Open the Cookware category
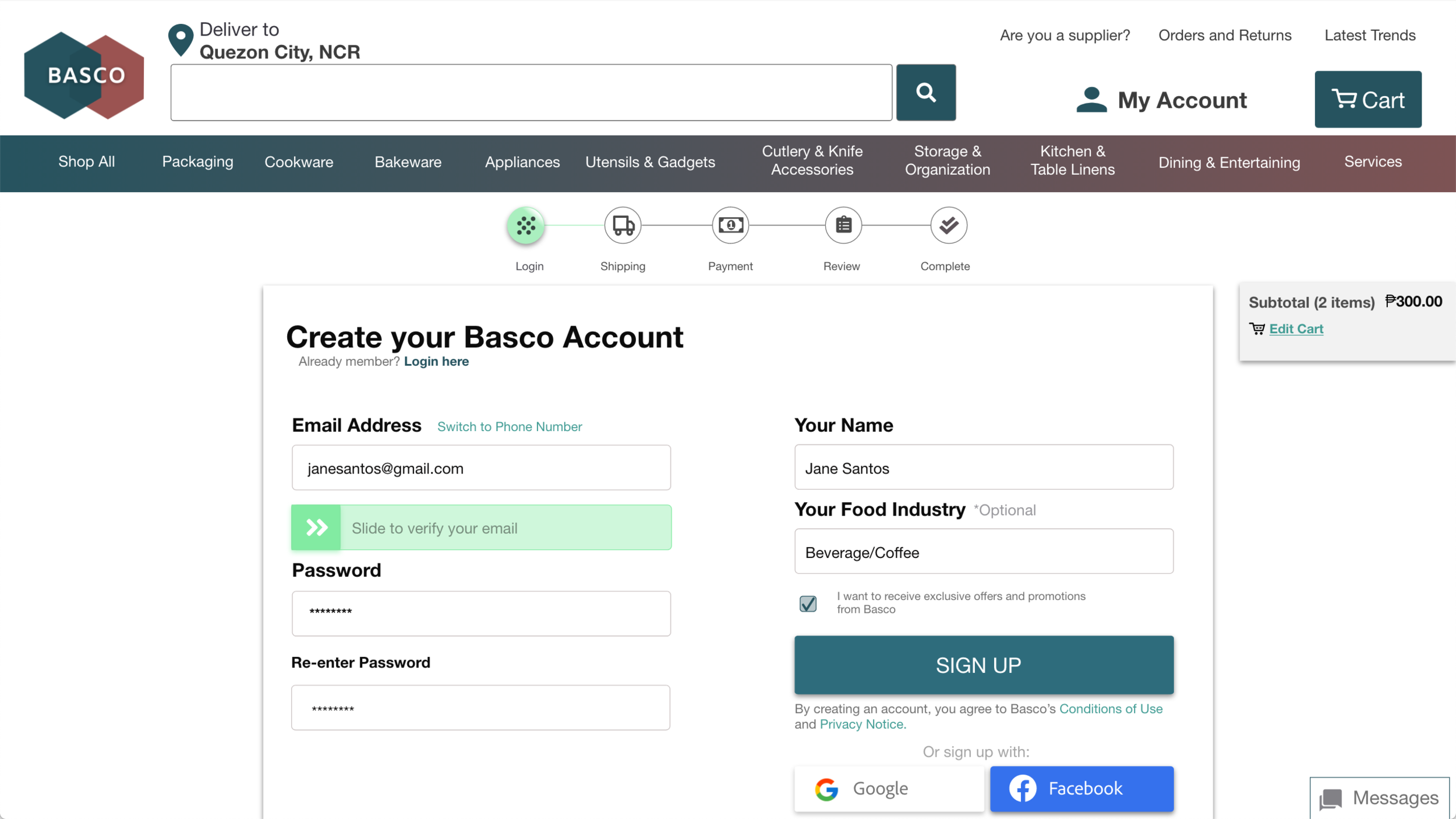 point(299,161)
